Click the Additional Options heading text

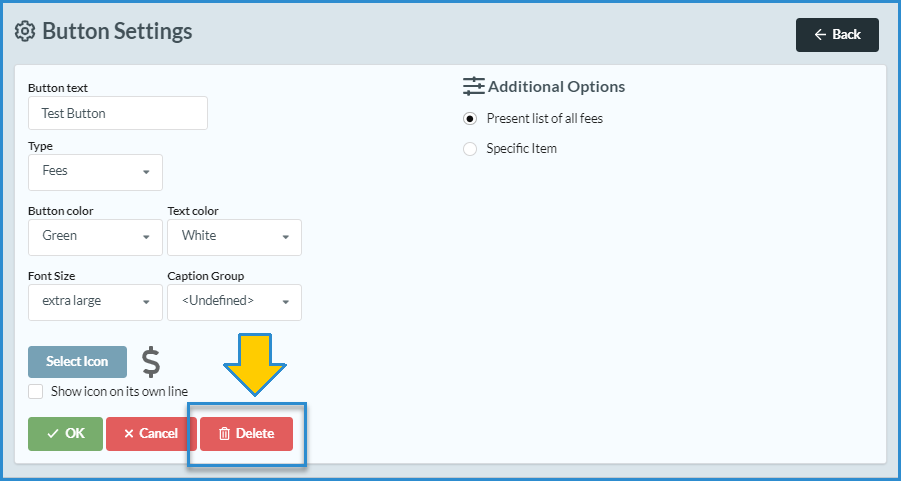coord(556,87)
